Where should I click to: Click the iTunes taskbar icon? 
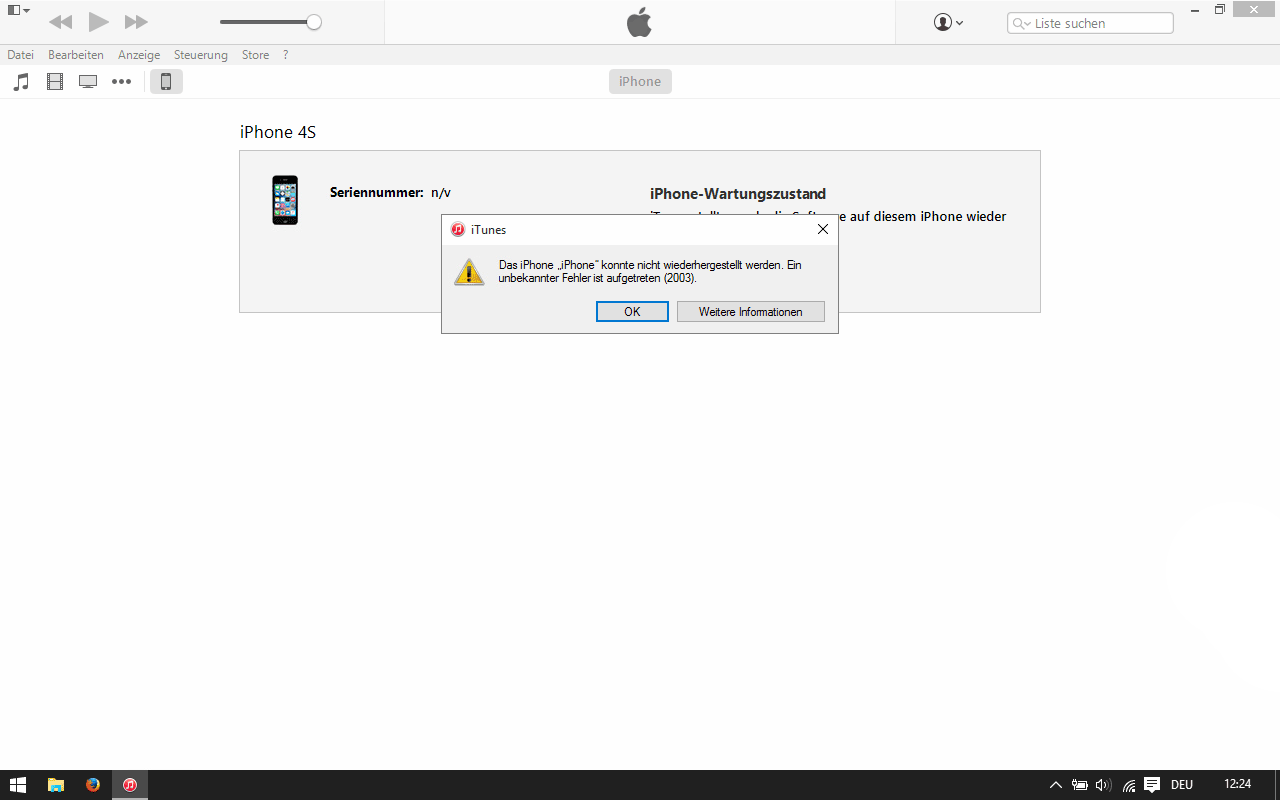pos(130,785)
